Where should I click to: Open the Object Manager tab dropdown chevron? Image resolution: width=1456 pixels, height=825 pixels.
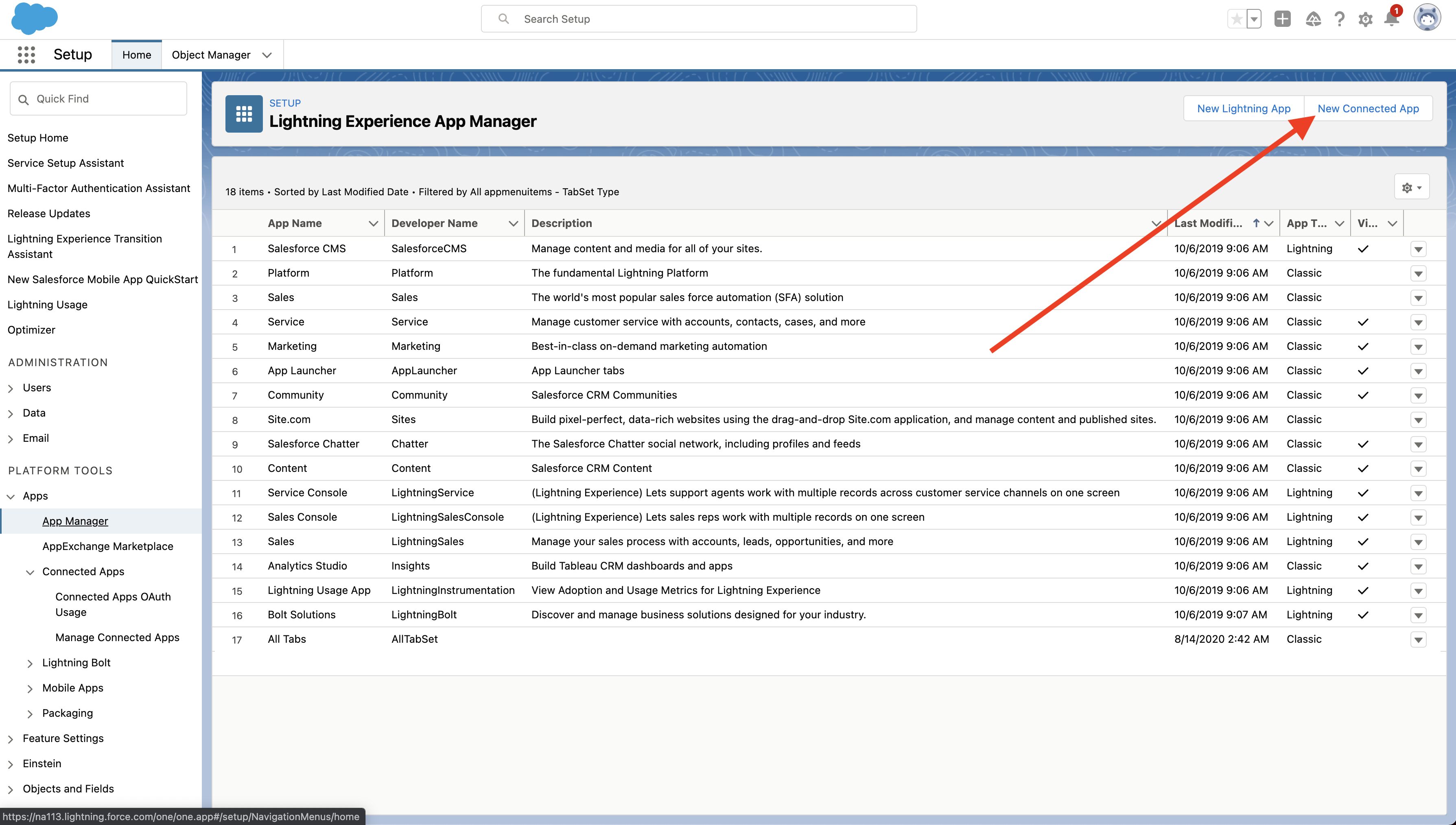[267, 55]
